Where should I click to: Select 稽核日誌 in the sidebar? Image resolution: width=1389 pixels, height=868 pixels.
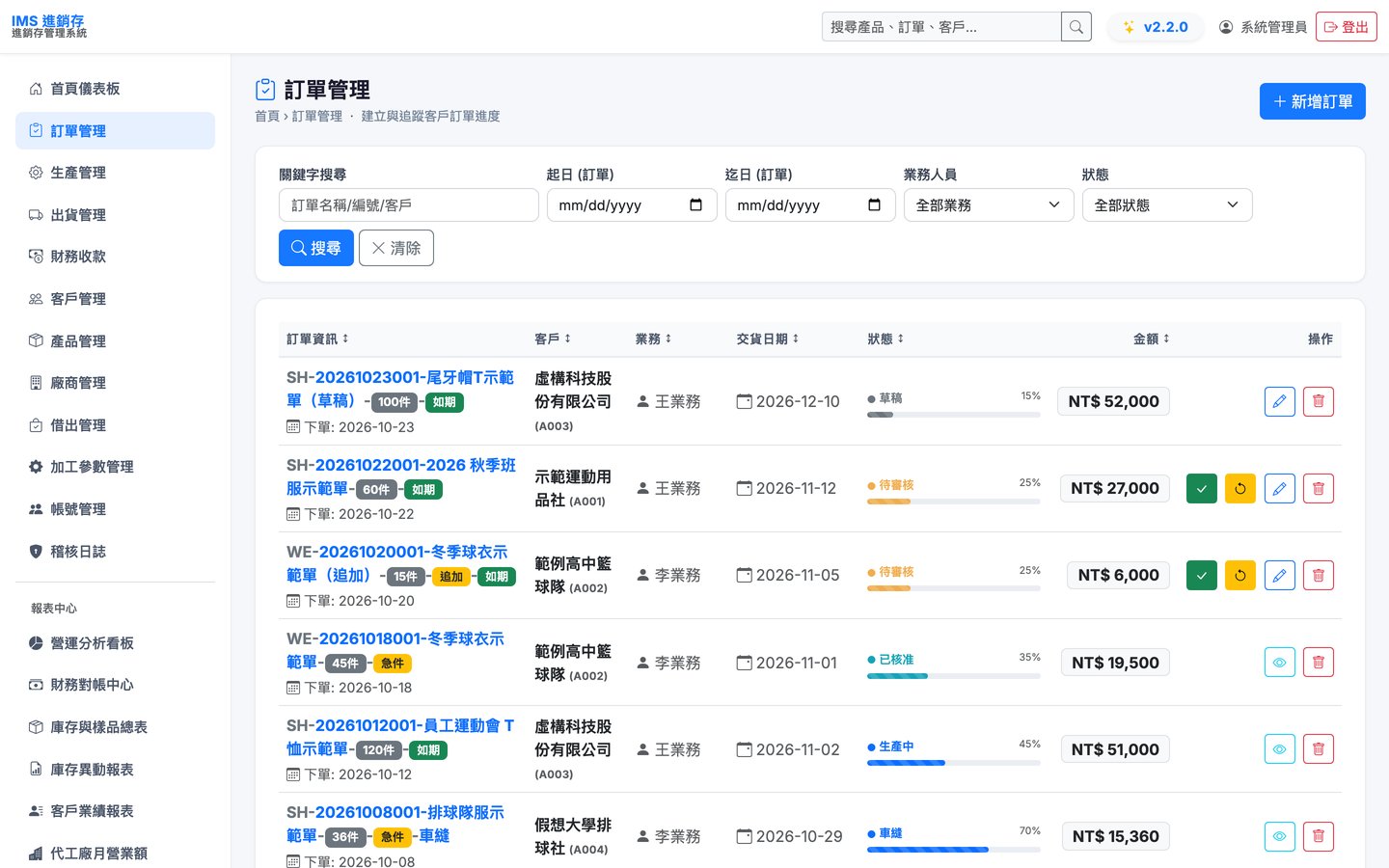[115, 552]
